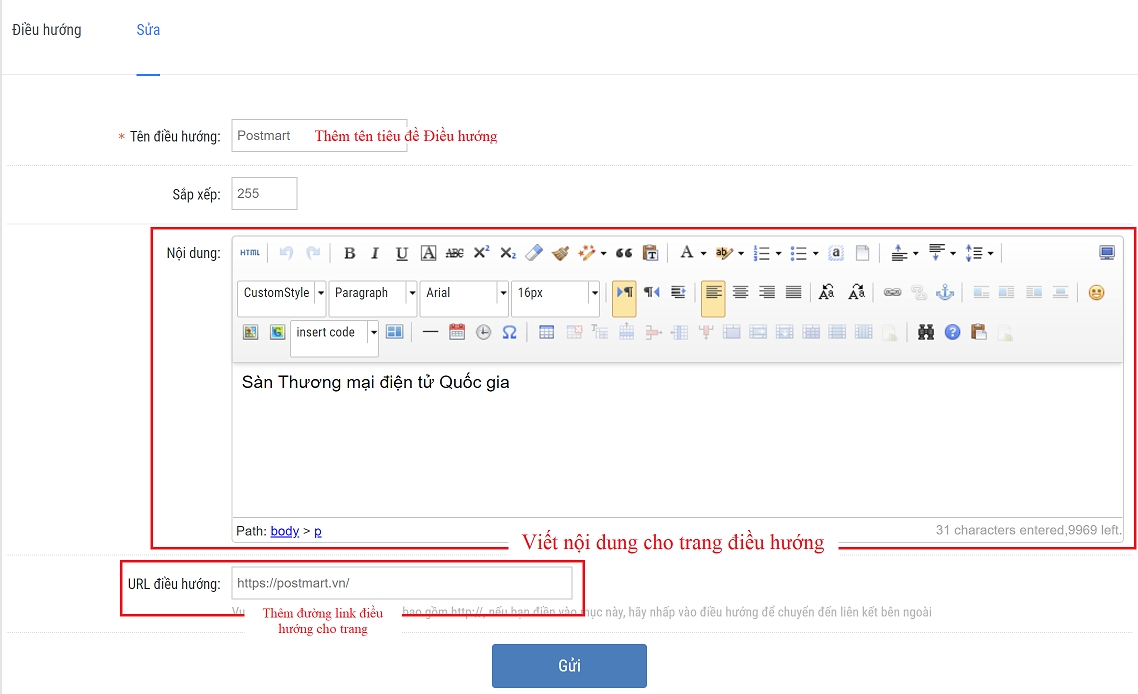1138x694 pixels.
Task: Insert a blockquote with the quote icon
Action: point(624,253)
